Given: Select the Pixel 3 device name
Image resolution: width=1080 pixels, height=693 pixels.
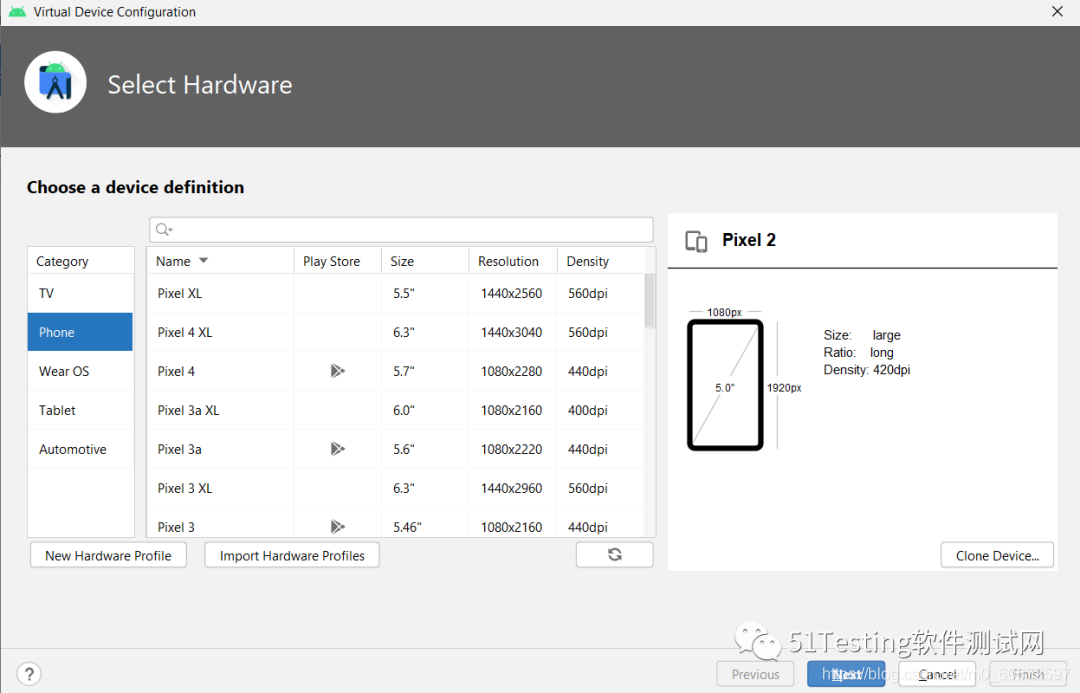Looking at the screenshot, I should click(176, 527).
